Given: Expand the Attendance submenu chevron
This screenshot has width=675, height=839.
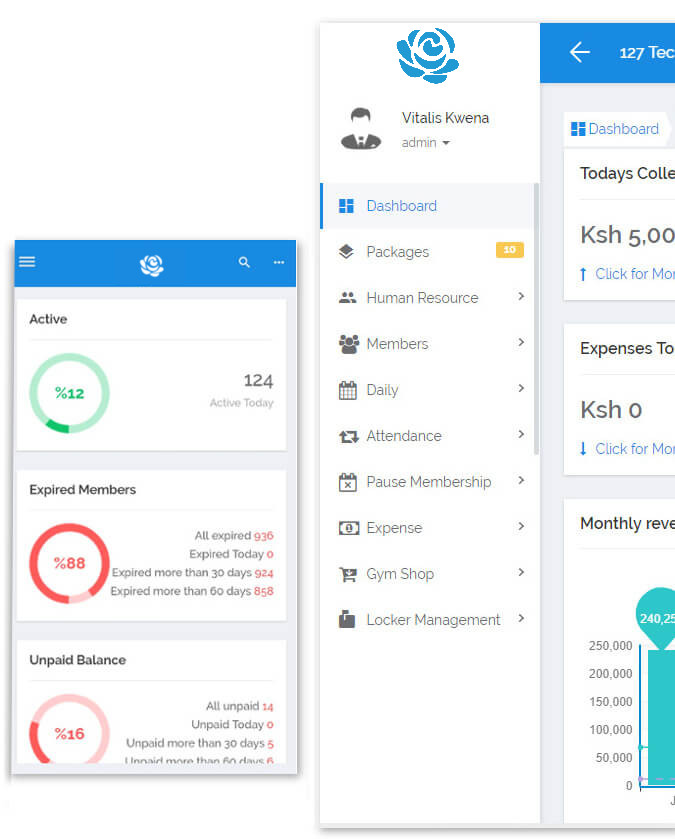Looking at the screenshot, I should (x=521, y=434).
